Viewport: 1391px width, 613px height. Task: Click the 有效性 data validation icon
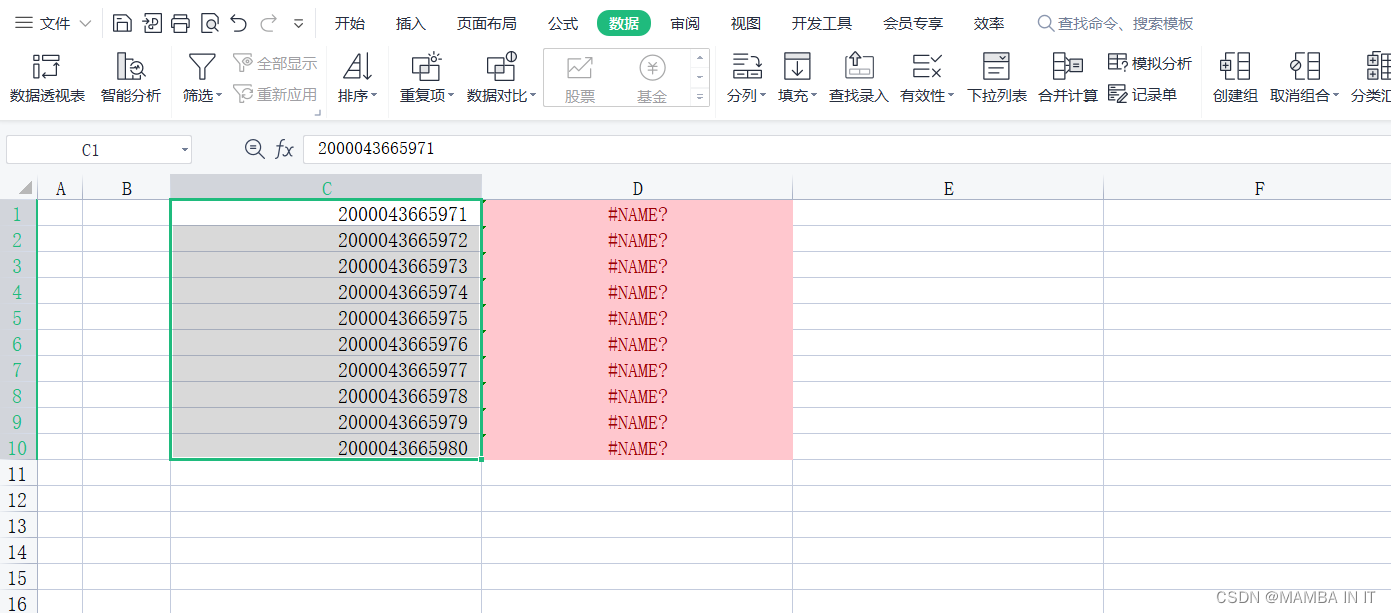pos(927,67)
